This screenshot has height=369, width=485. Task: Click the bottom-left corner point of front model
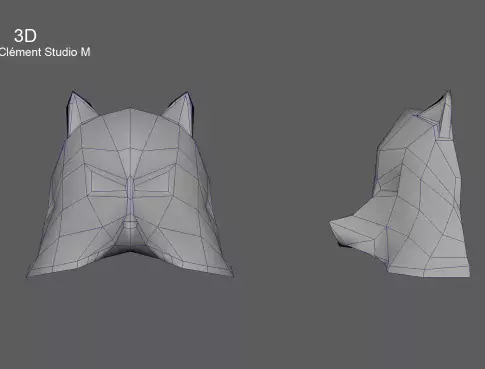[27, 276]
